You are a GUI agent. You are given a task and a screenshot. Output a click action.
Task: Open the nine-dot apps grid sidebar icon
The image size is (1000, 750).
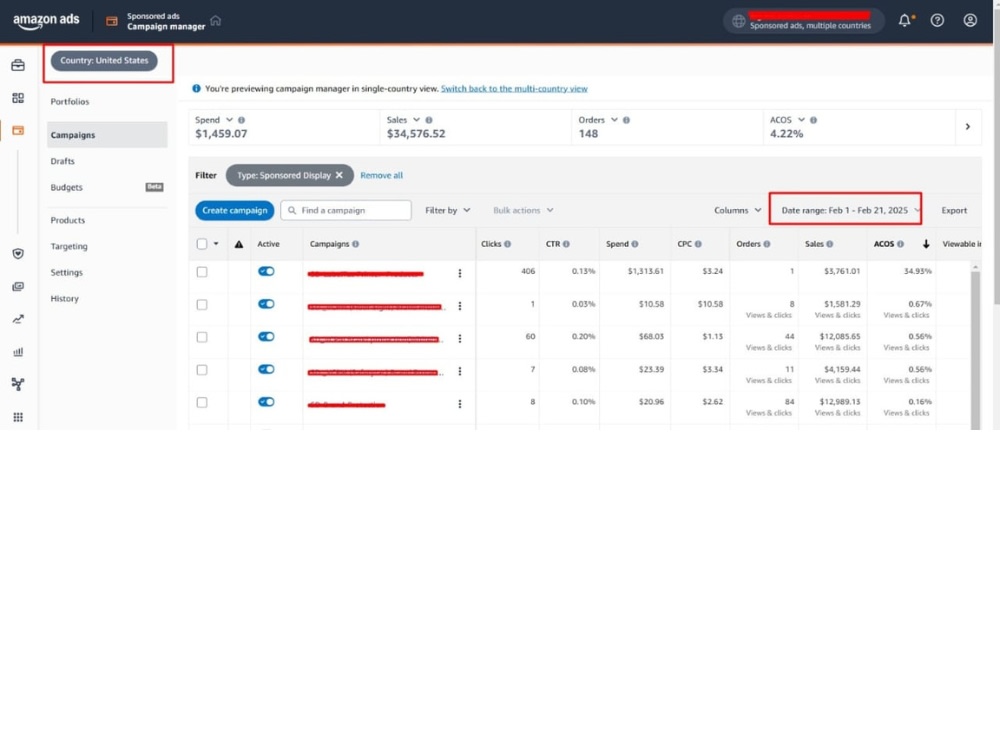click(x=18, y=417)
